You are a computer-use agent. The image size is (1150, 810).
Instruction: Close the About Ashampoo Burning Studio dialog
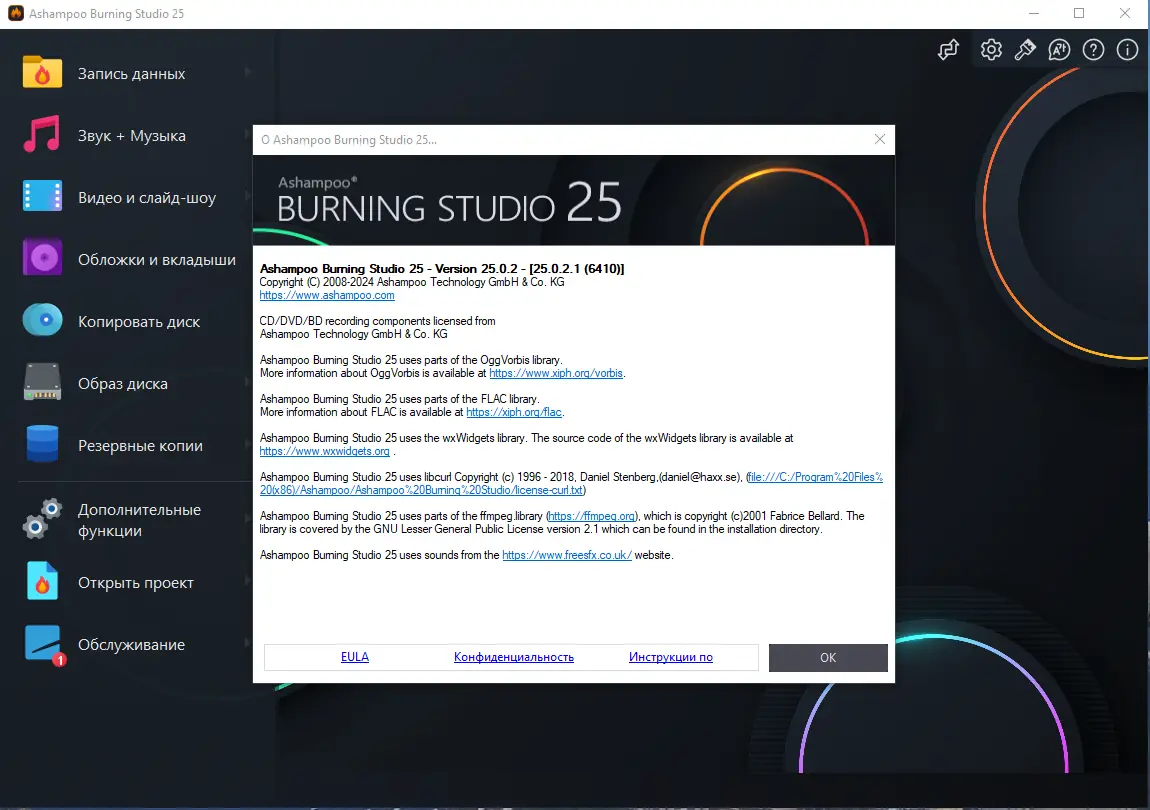[880, 139]
